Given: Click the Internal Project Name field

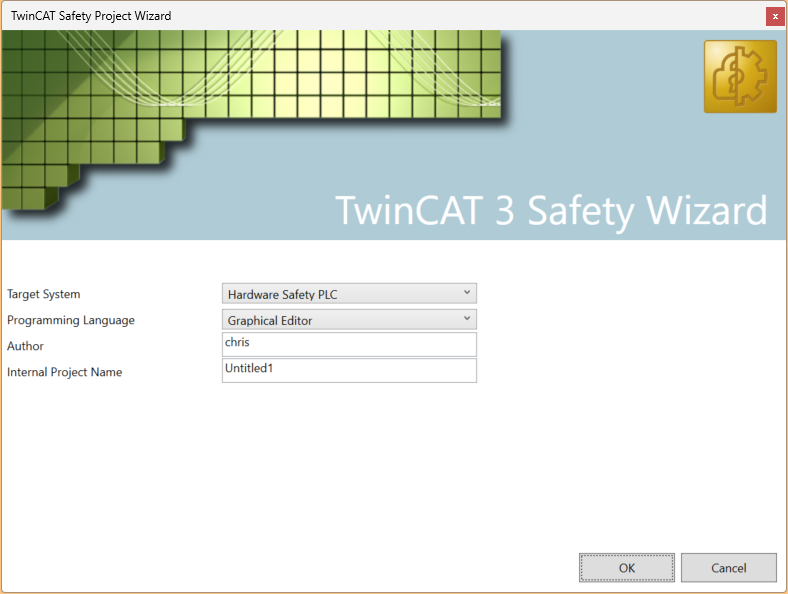Looking at the screenshot, I should tap(349, 370).
